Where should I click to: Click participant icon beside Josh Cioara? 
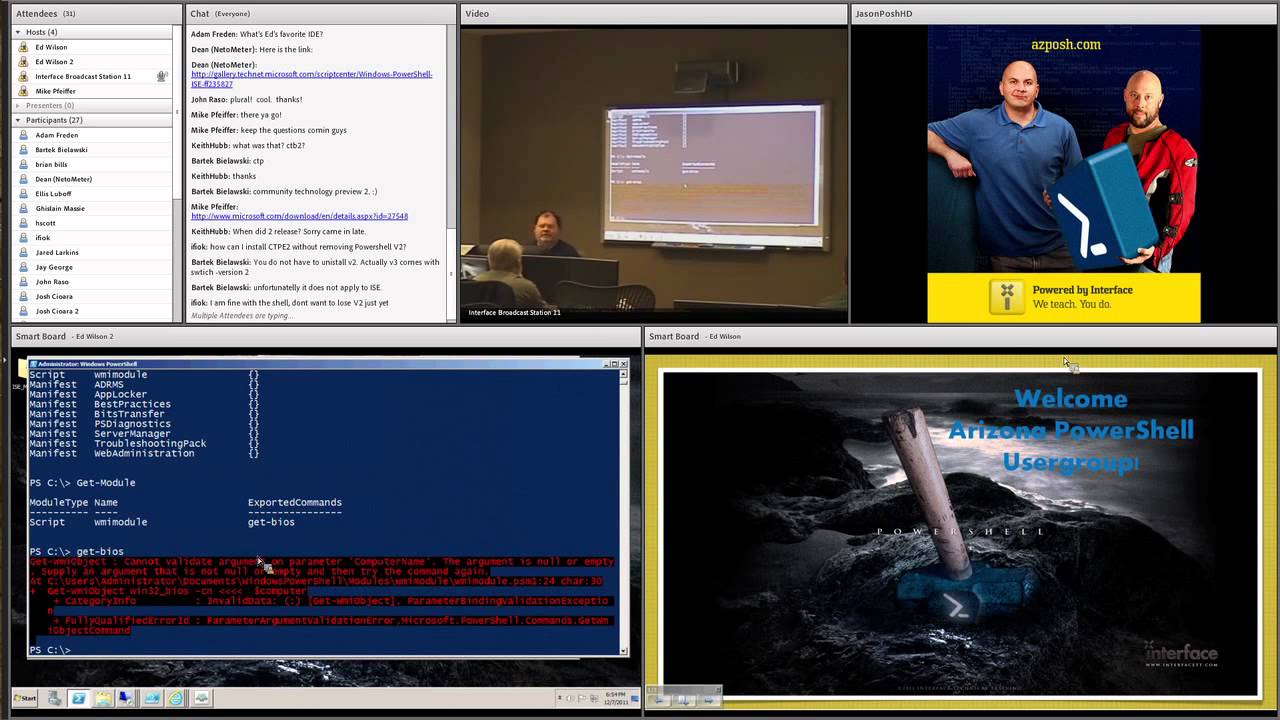24,296
